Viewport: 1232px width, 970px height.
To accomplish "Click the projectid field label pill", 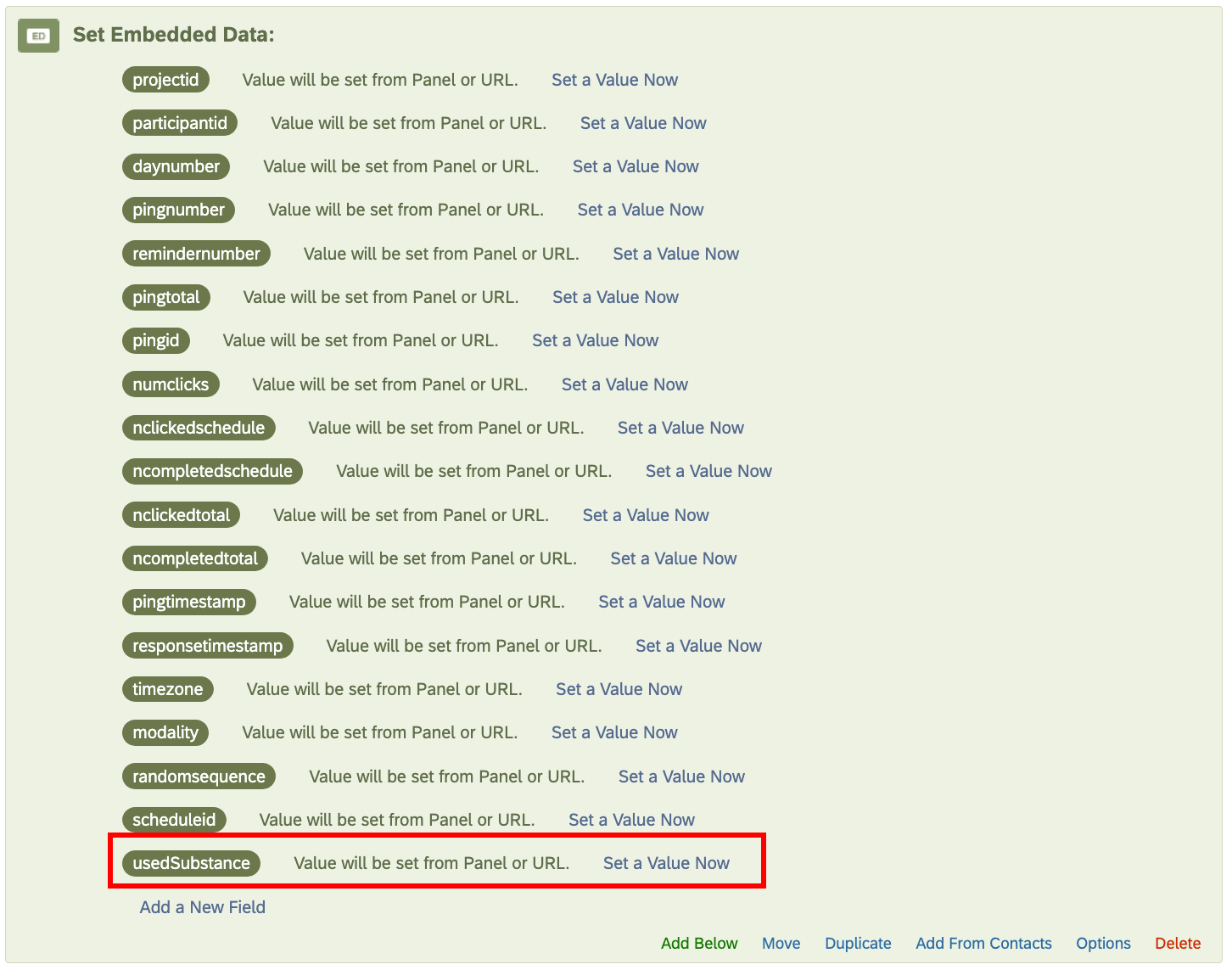I will coord(165,79).
